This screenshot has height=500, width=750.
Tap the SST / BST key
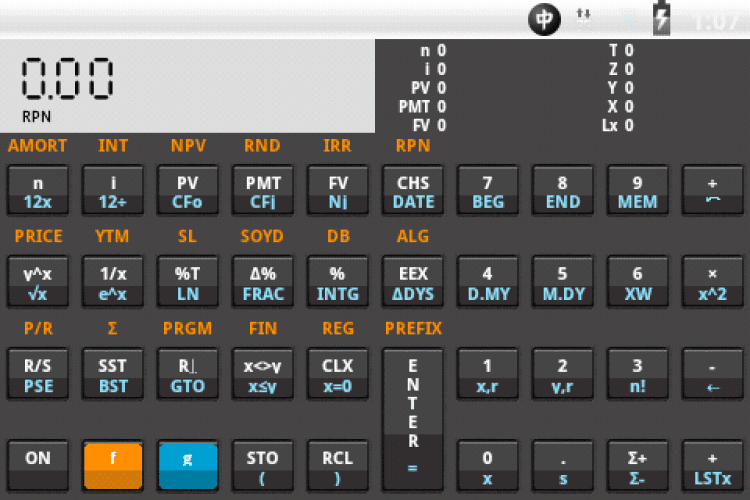(x=113, y=374)
